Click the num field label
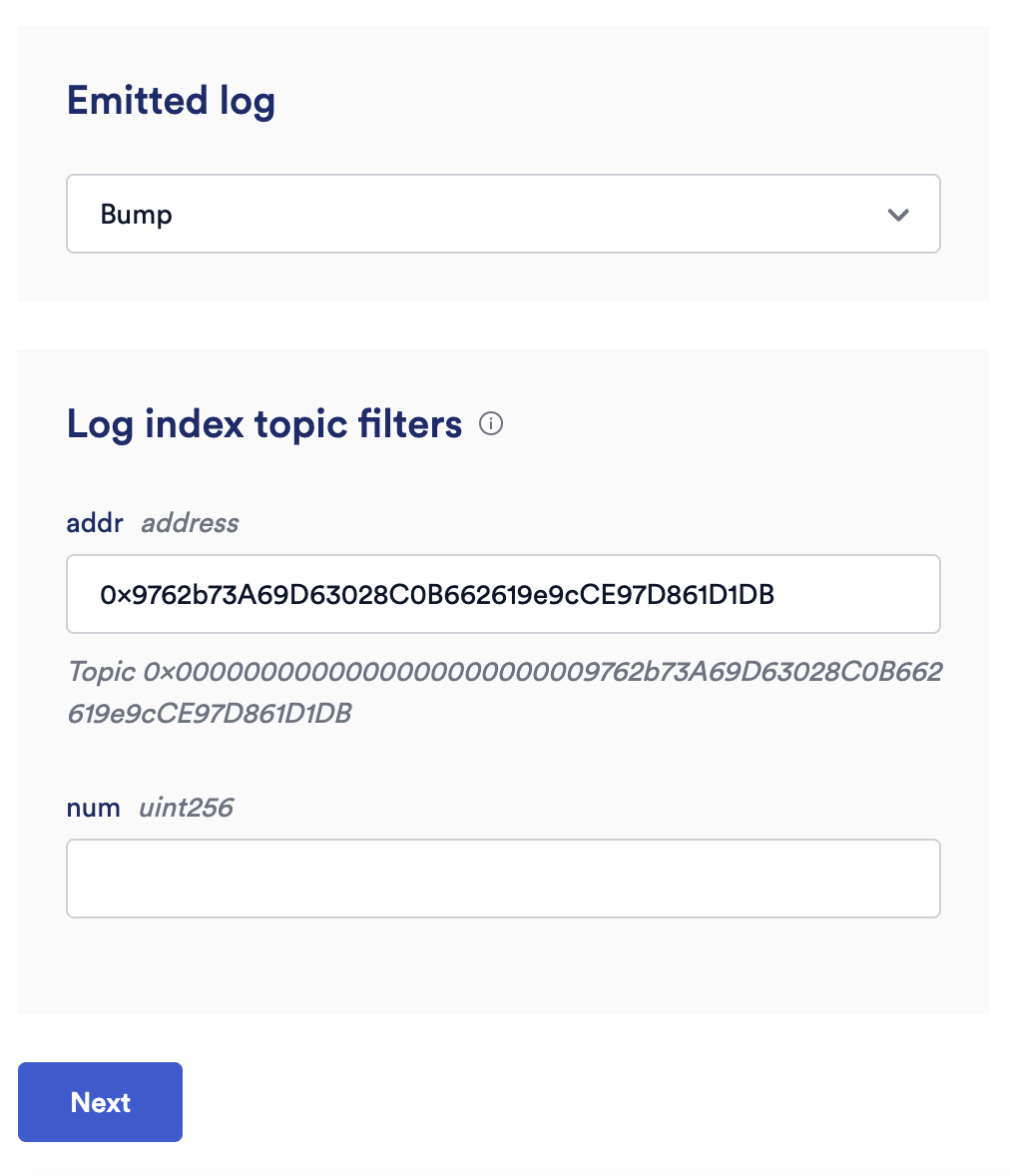The image size is (1010, 1176). 93,808
